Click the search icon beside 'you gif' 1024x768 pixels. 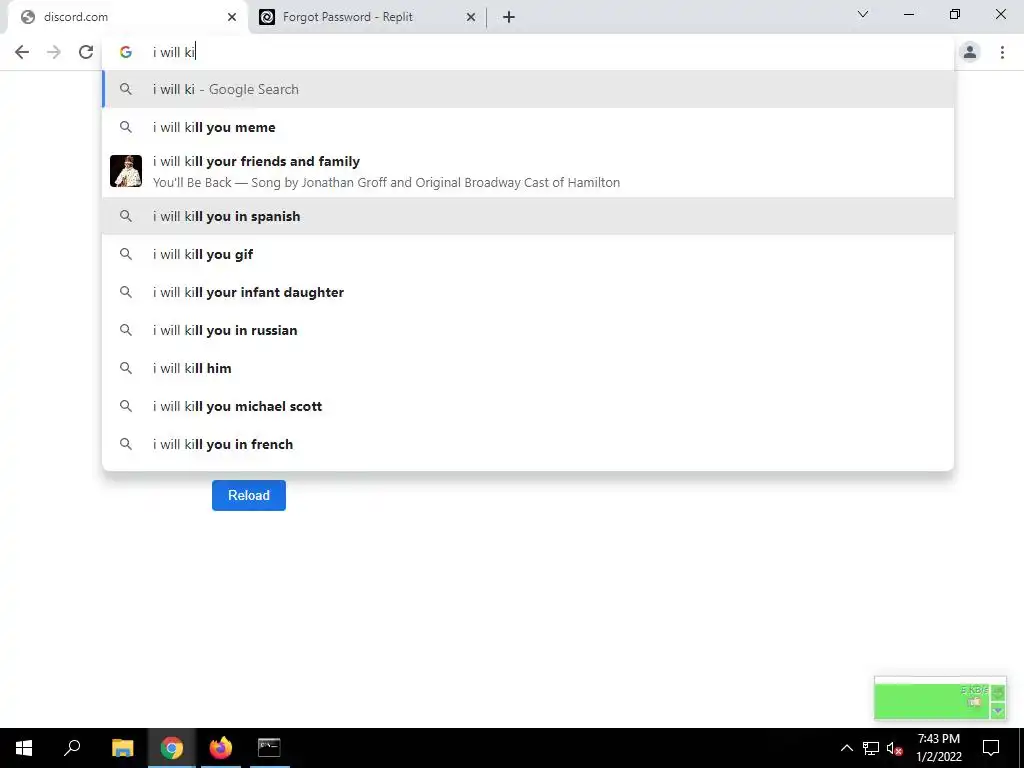(126, 254)
